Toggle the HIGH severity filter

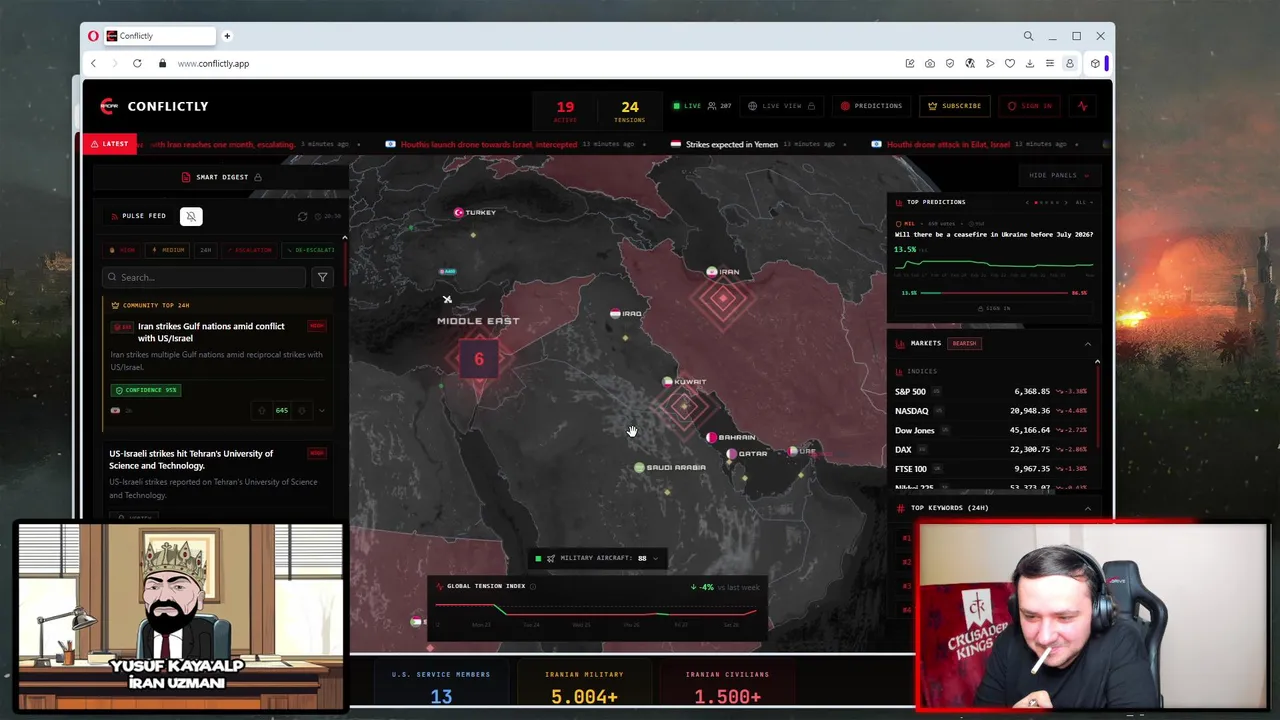pos(122,250)
